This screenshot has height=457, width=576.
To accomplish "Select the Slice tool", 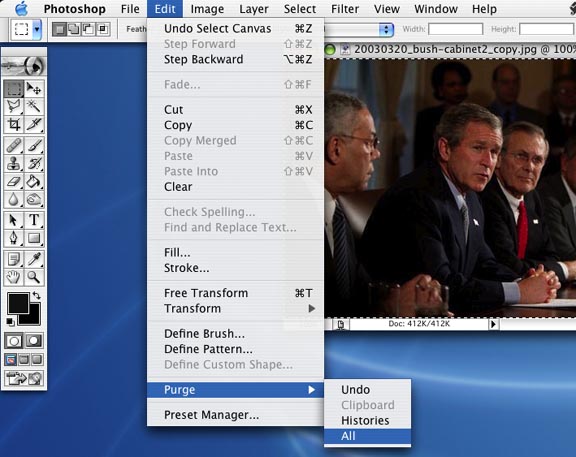I will [x=34, y=124].
